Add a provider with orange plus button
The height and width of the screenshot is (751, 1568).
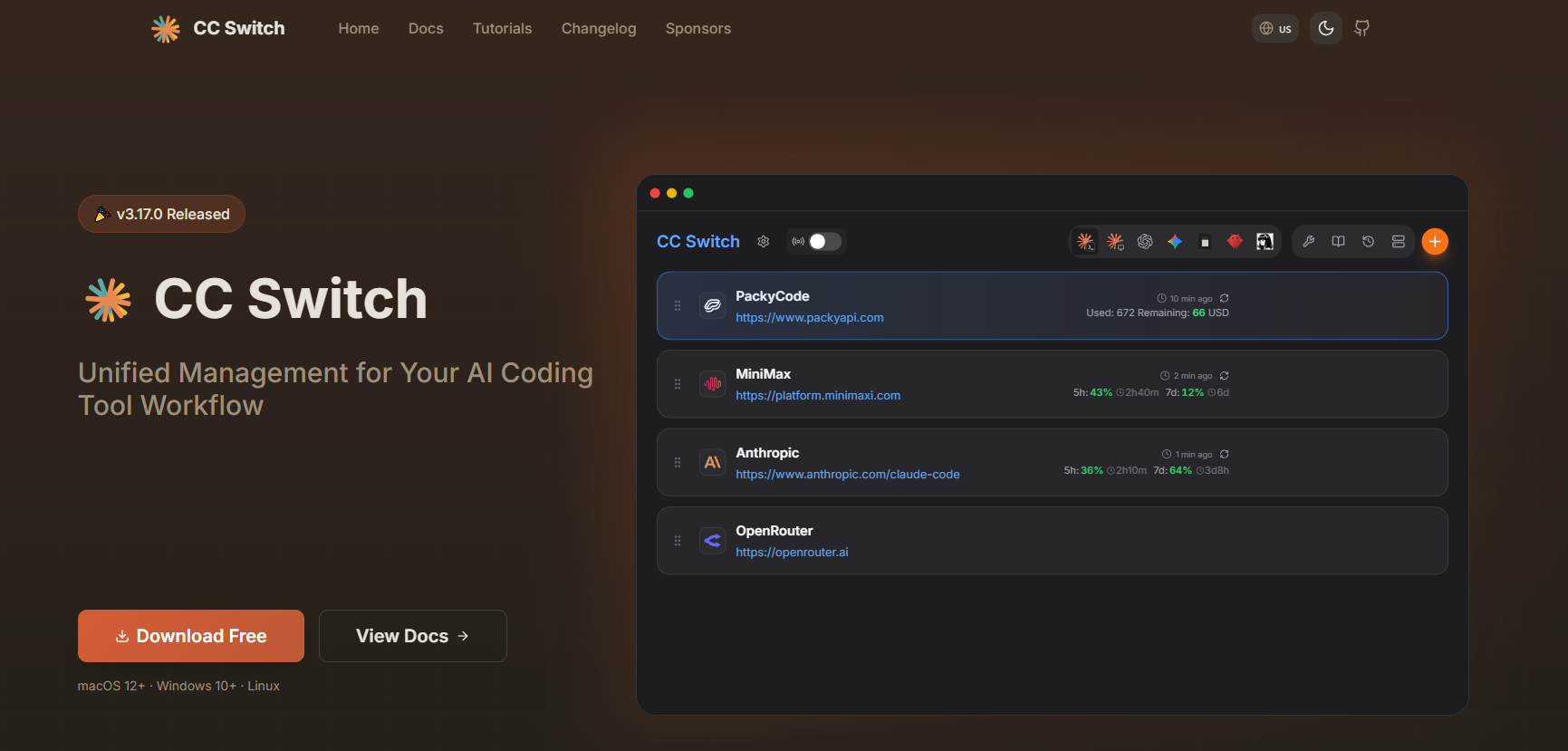[x=1435, y=242]
